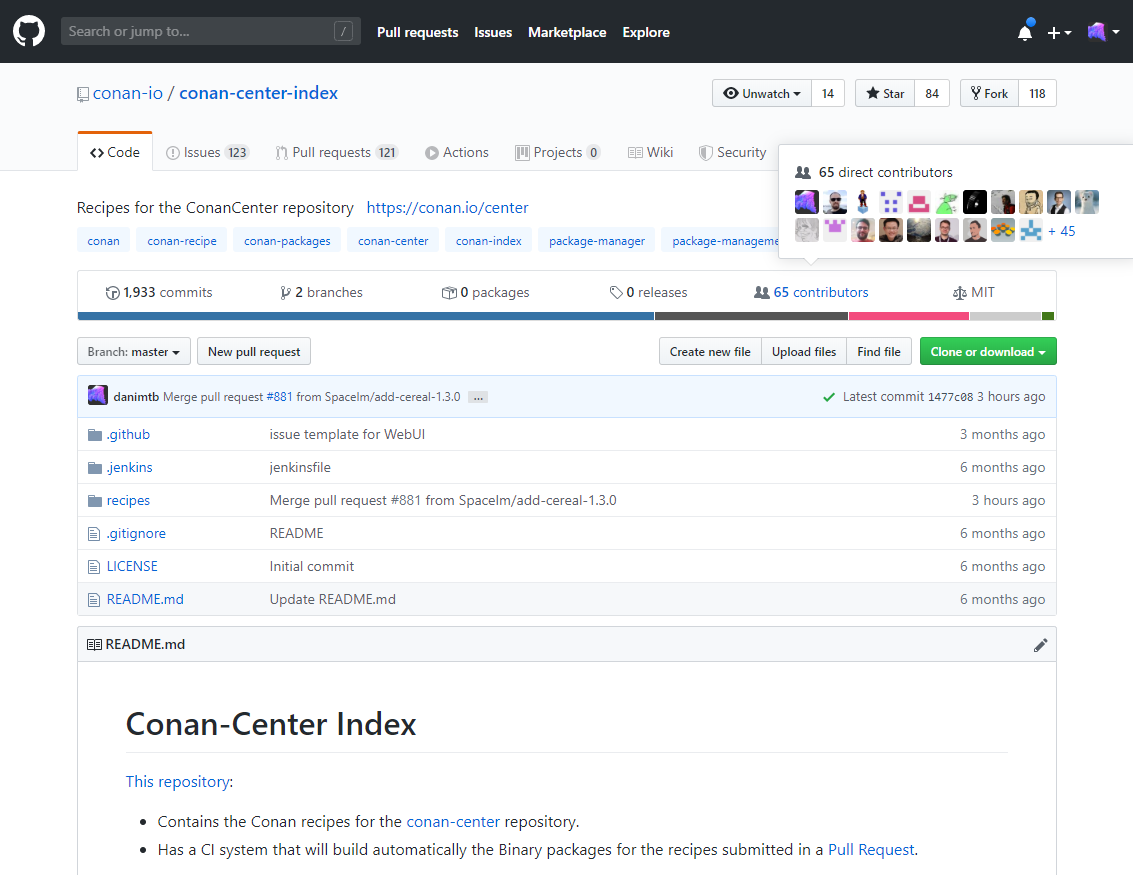The width and height of the screenshot is (1133, 875).
Task: Open the conan-io organization link
Action: pyautogui.click(x=128, y=93)
